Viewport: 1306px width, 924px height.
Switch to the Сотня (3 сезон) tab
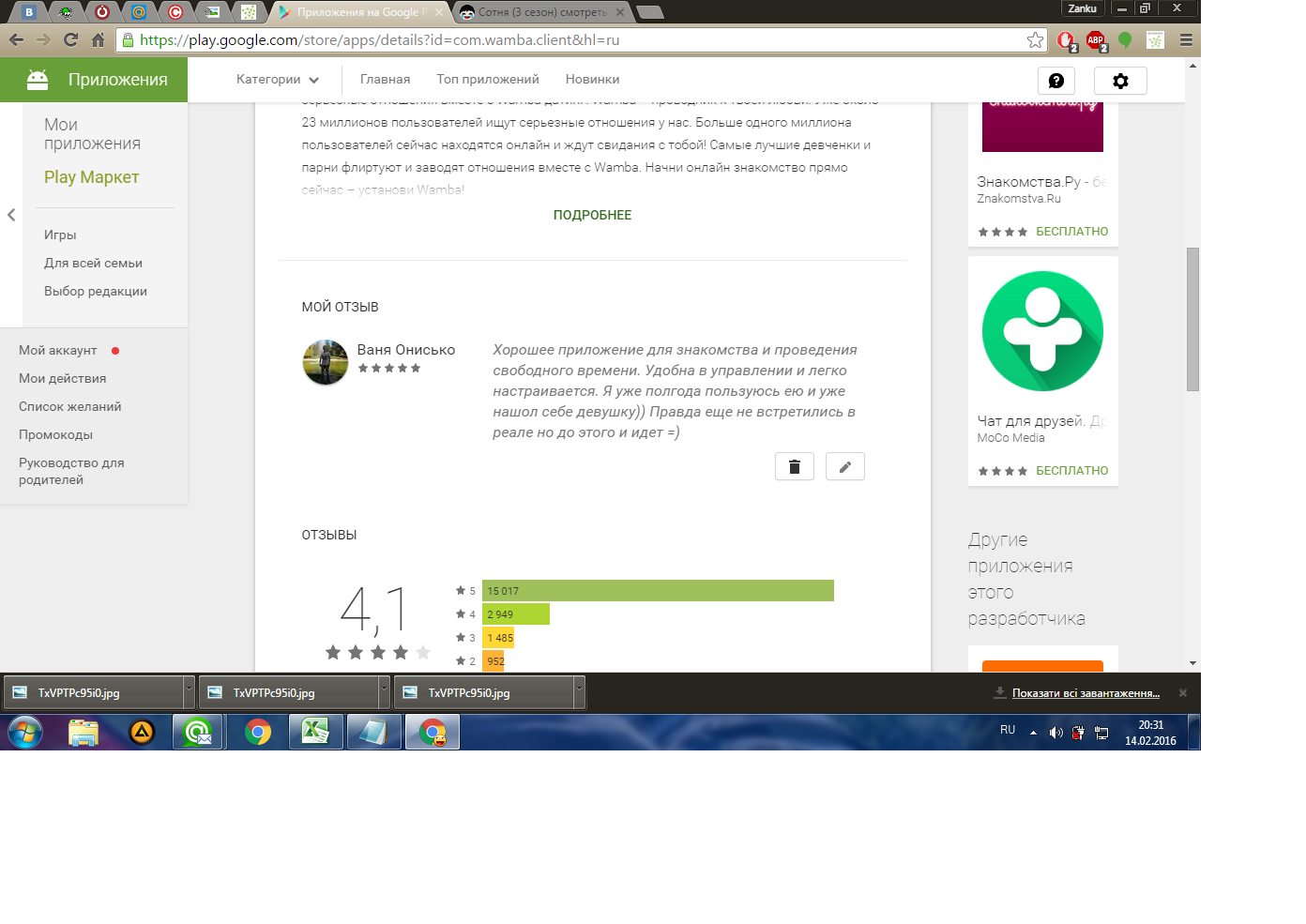[541, 12]
